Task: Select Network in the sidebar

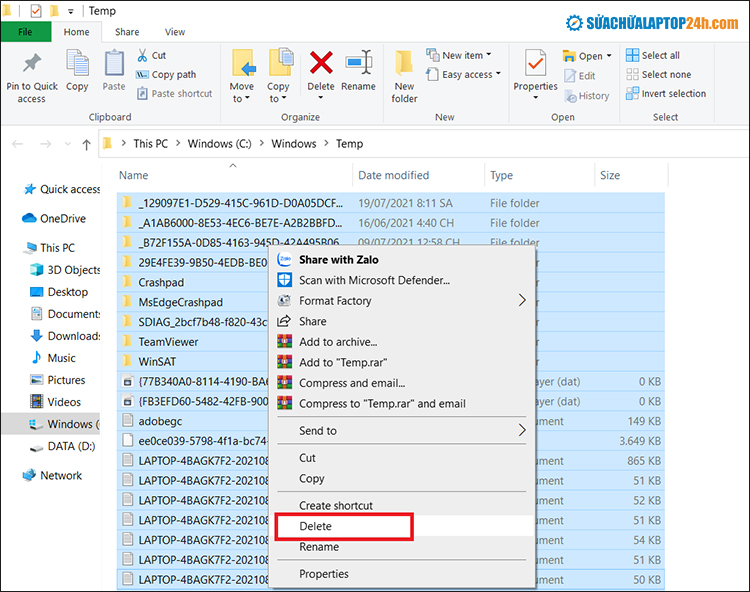Action: pyautogui.click(x=52, y=476)
